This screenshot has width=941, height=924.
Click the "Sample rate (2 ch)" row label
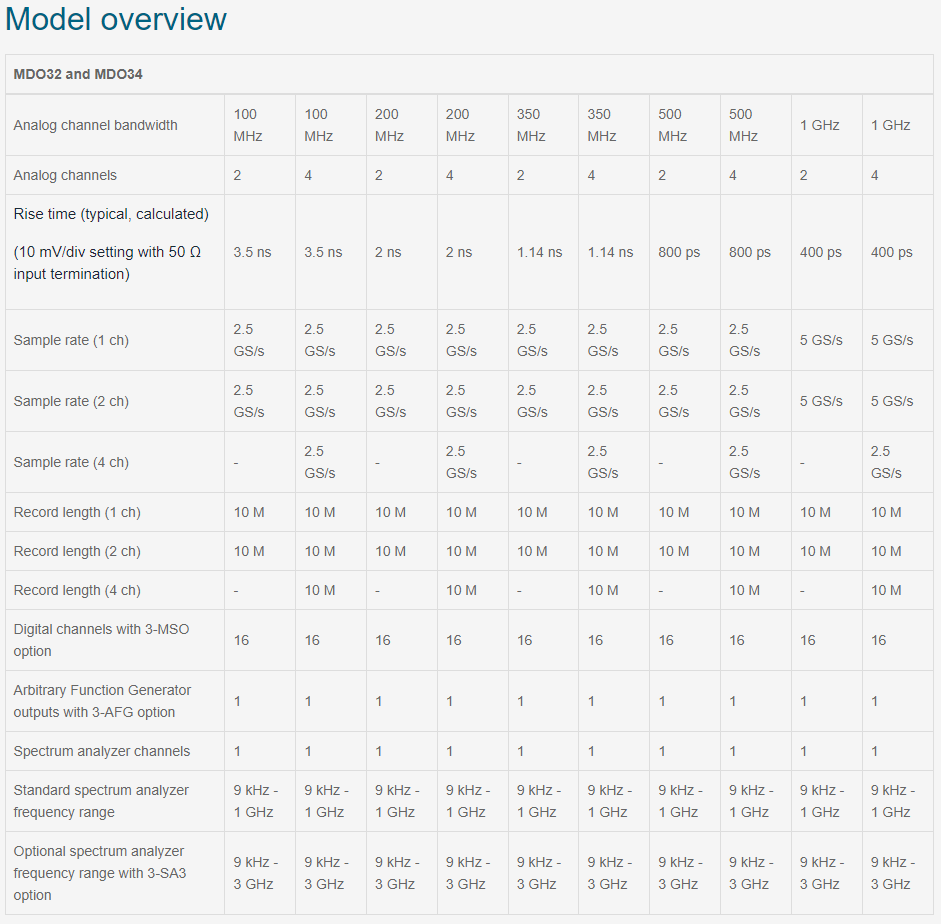tap(71, 401)
